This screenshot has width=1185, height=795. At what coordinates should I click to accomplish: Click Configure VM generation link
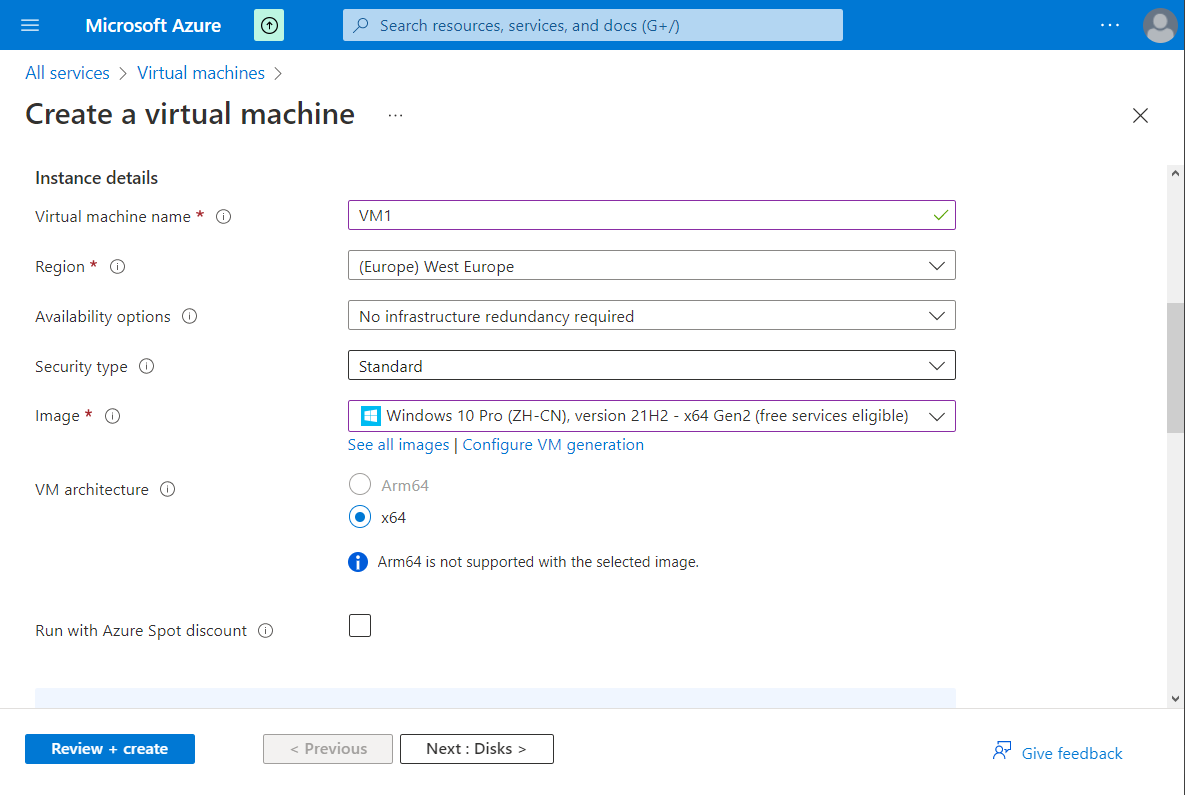click(553, 445)
